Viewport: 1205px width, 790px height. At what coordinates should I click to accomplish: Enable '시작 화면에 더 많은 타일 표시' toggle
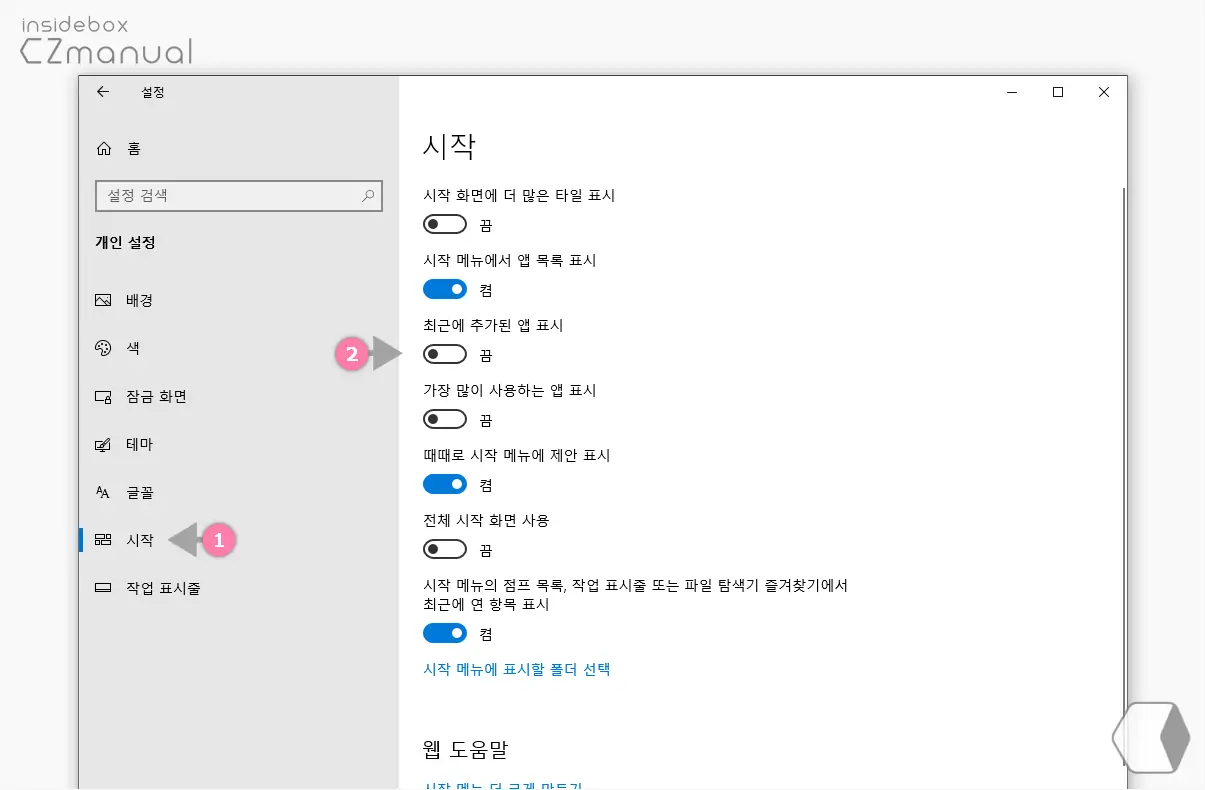point(444,223)
